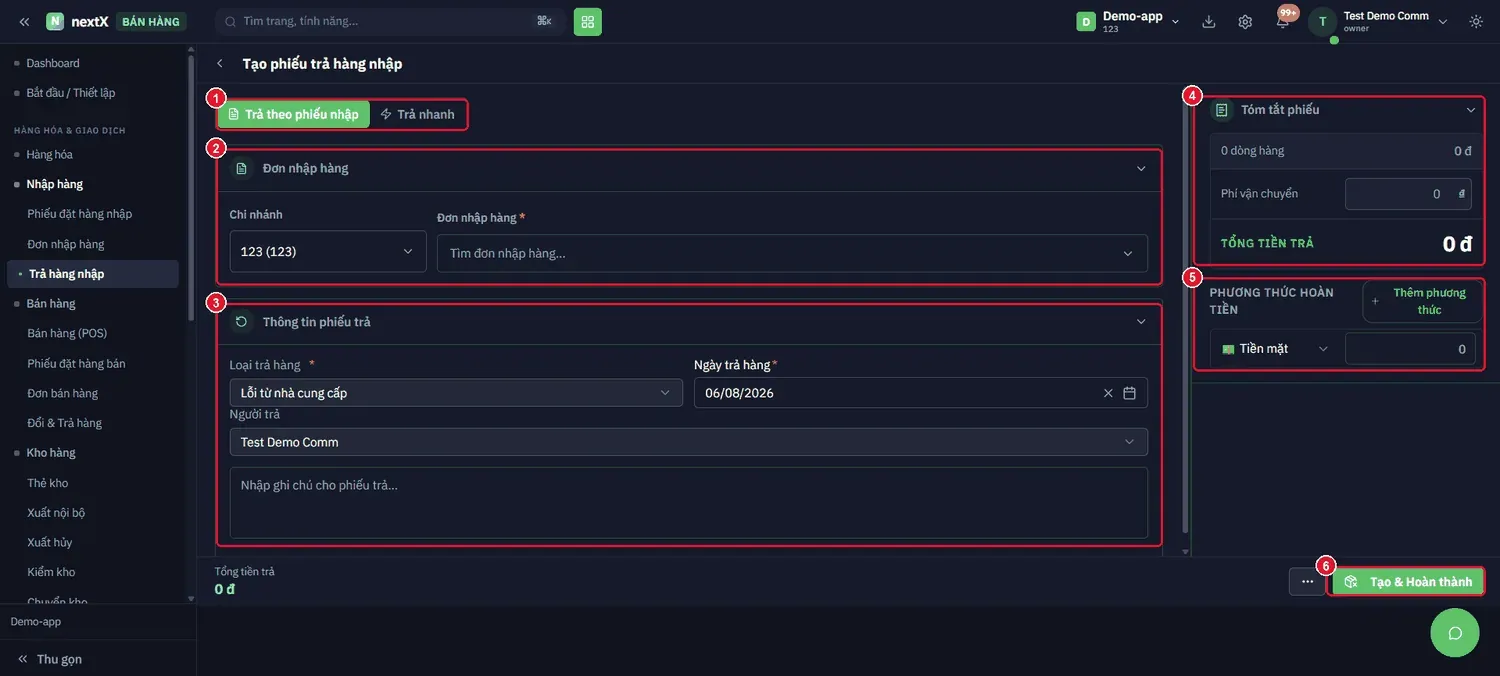Click the note field for phiếu trả
This screenshot has width=1500, height=676.
(x=689, y=503)
